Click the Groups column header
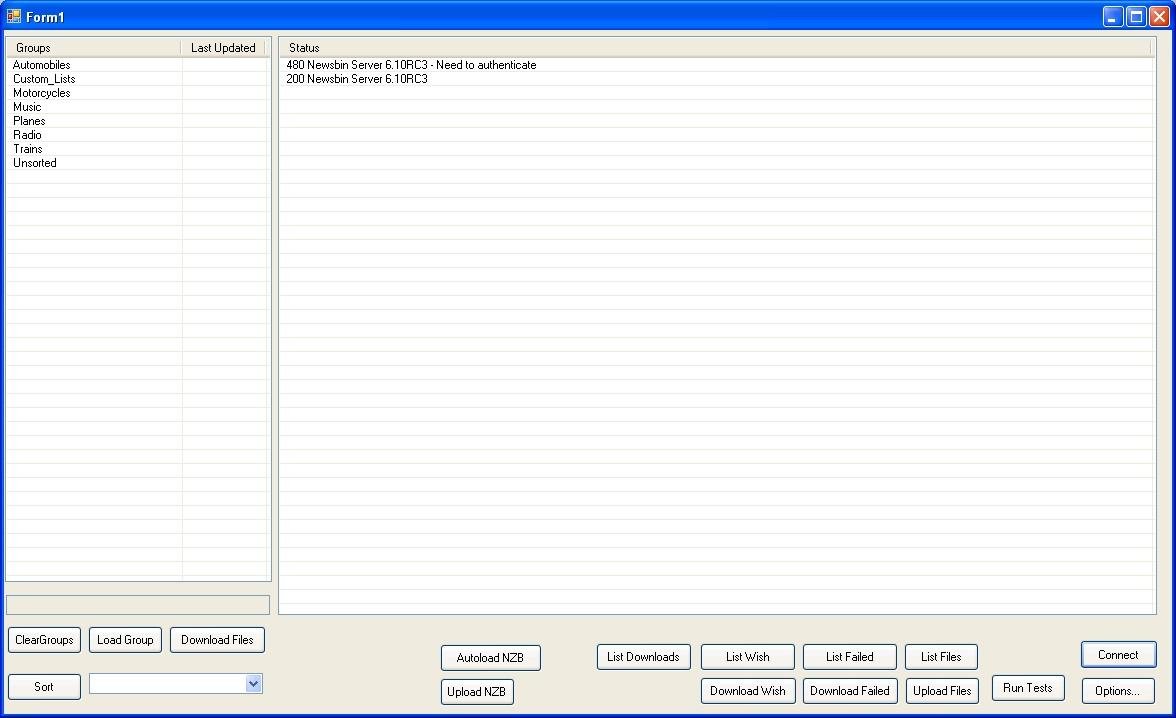This screenshot has width=1176, height=718. (94, 48)
